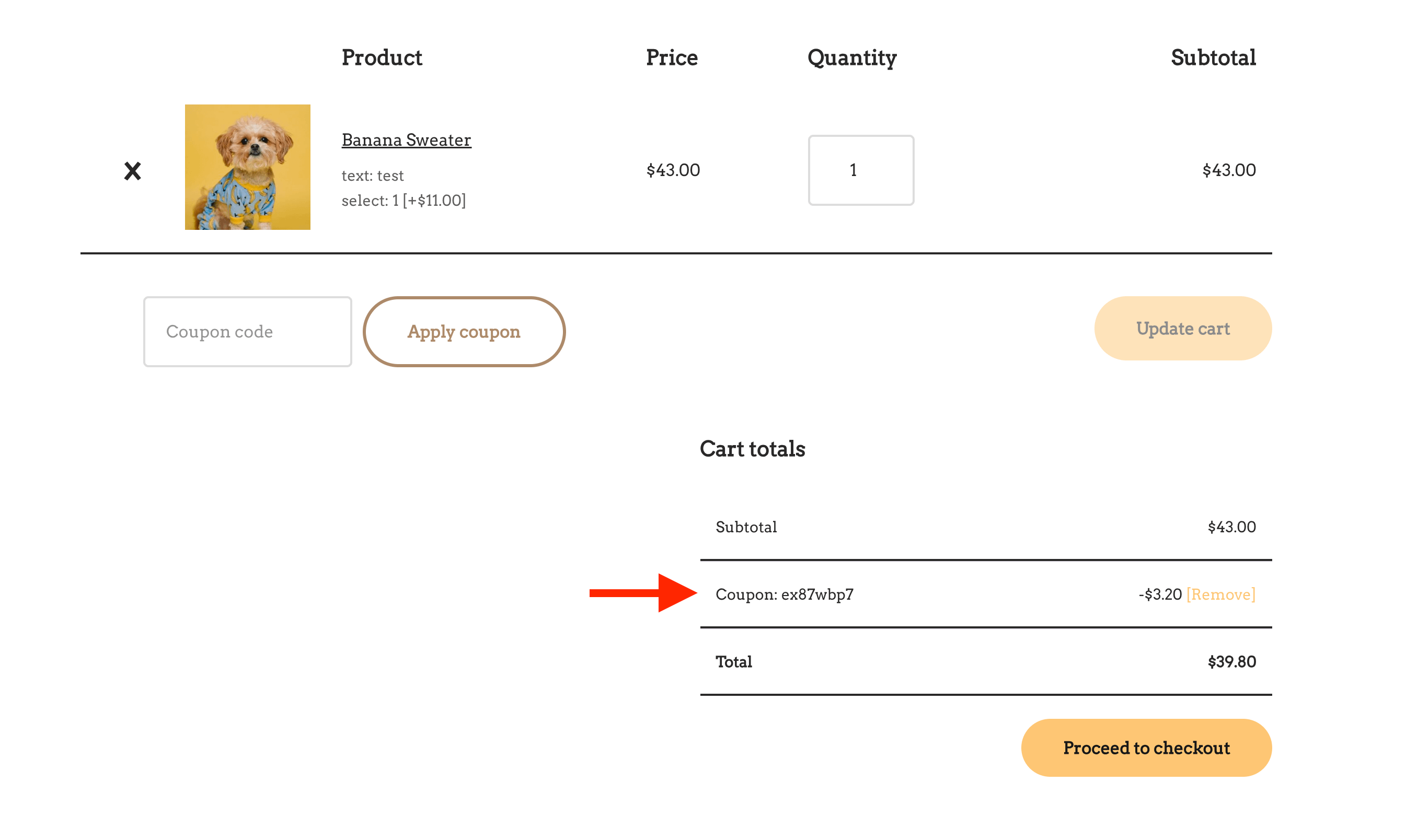Click the Subtotal column header
Image resolution: width=1406 pixels, height=840 pixels.
coord(1213,58)
